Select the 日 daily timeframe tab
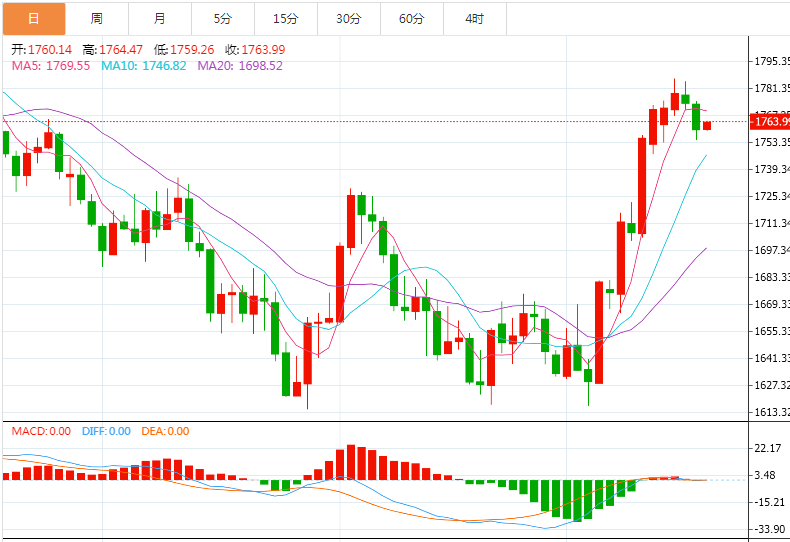Viewport: 790px width, 542px height. click(34, 19)
